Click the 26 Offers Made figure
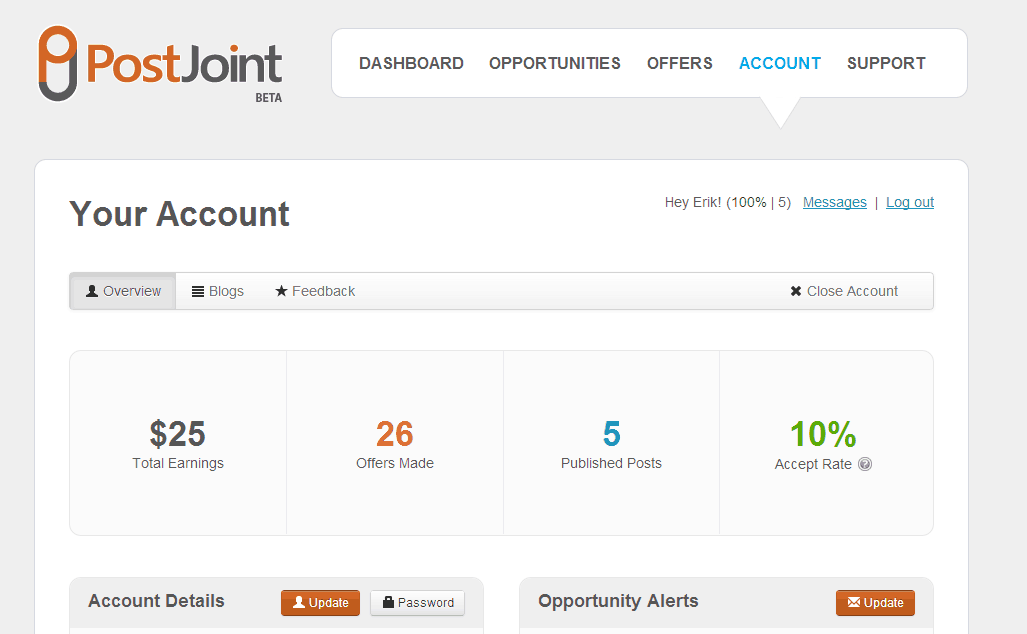 395,434
